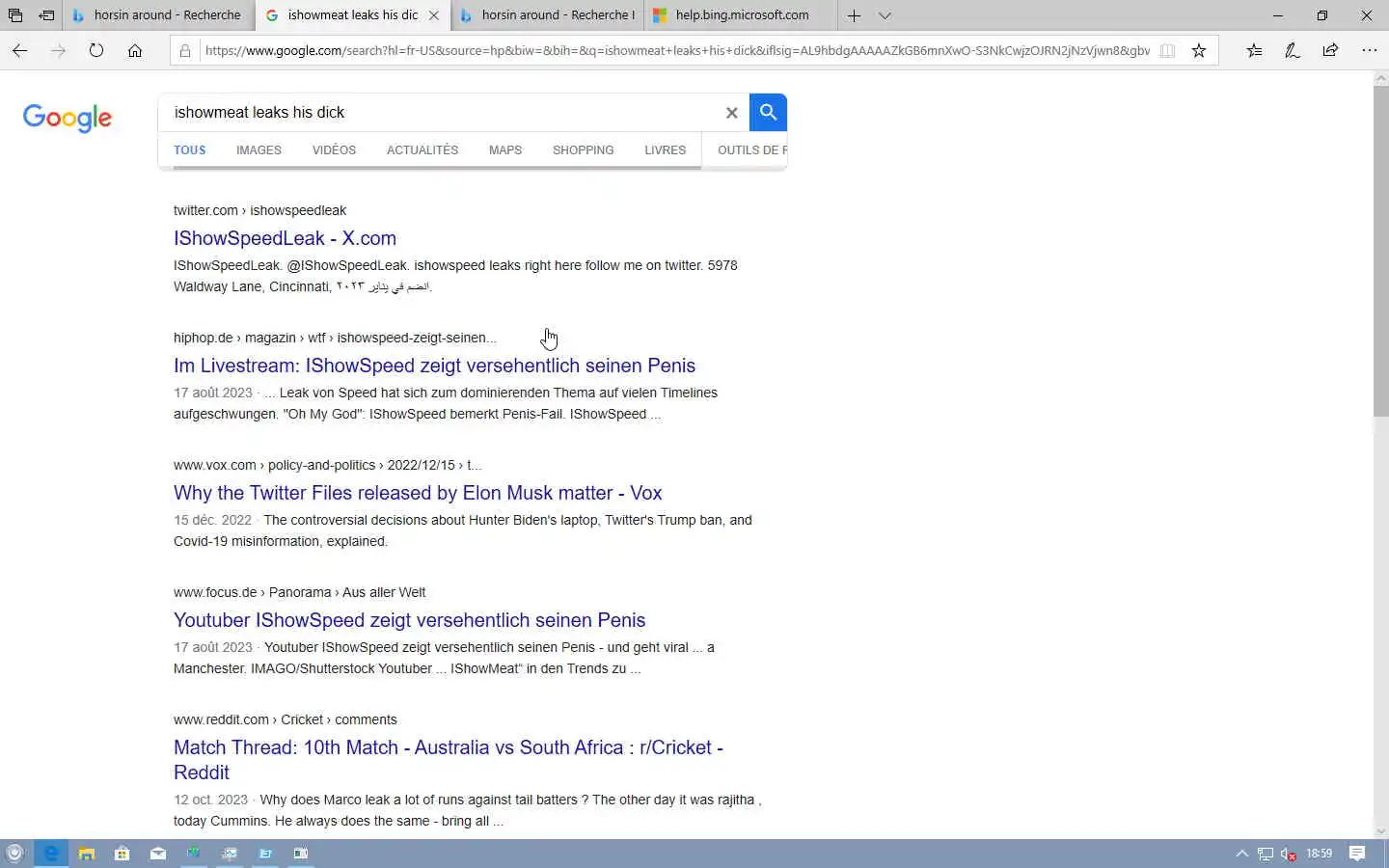
Task: Click the muted volume tray icon
Action: (1288, 854)
